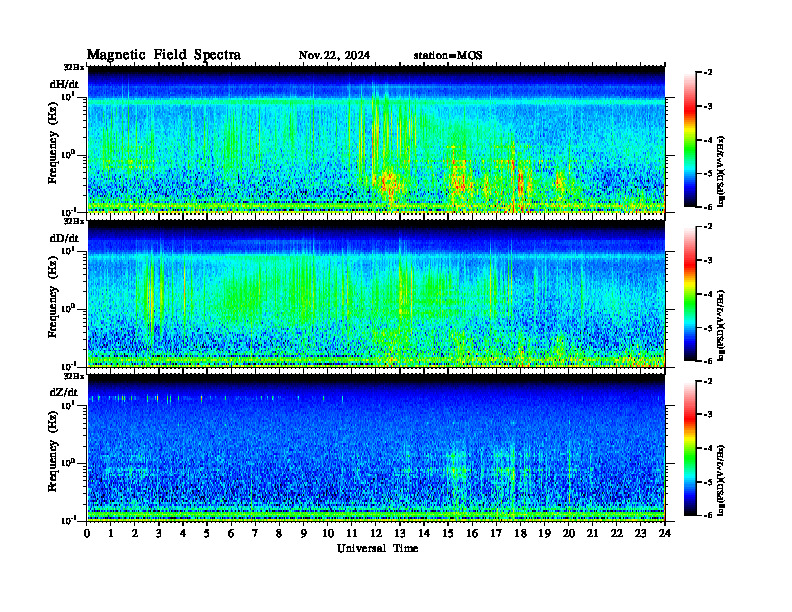This screenshot has height=612, width=792.
Task: Click the "-2" value on dZ/dt color bar
Action: click(708, 381)
